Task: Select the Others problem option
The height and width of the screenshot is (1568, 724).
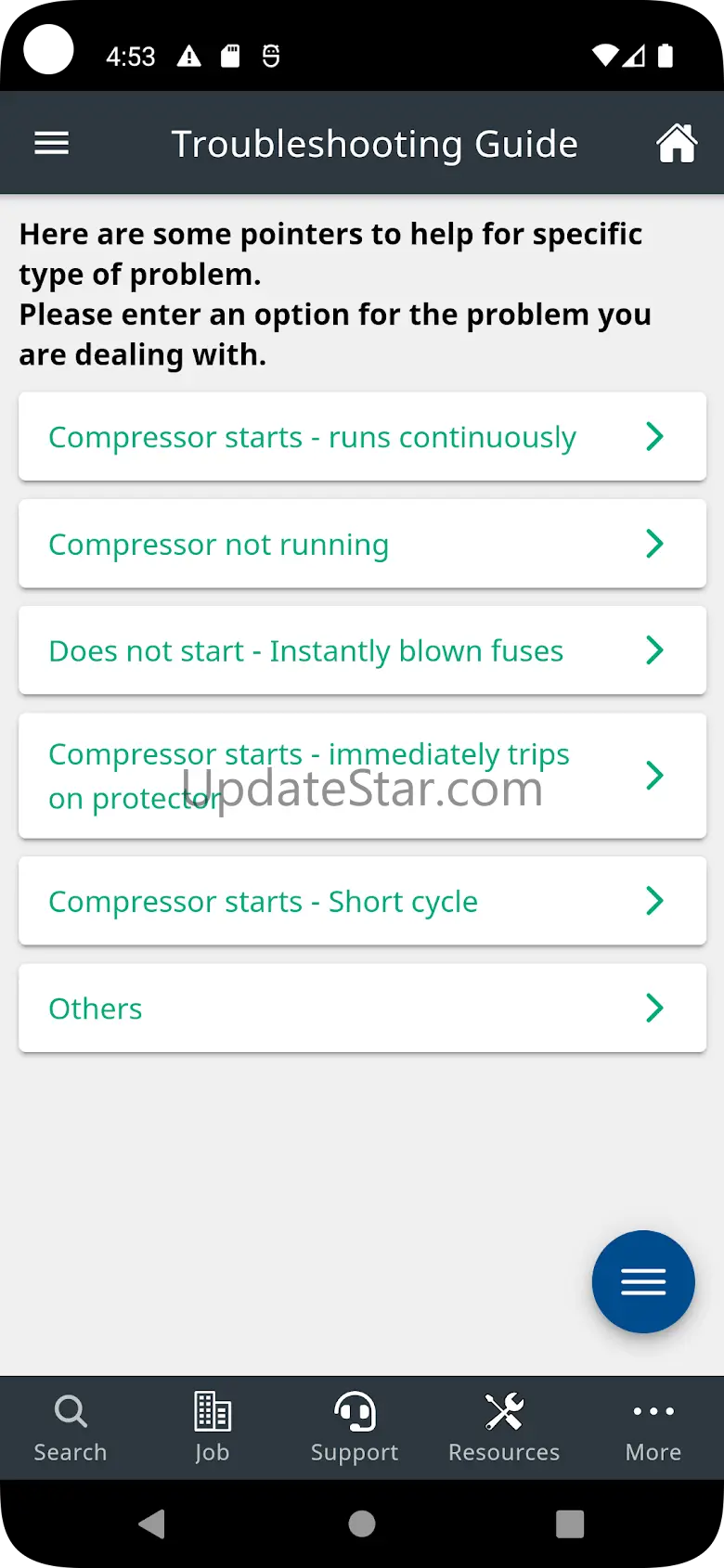Action: [x=96, y=1009]
